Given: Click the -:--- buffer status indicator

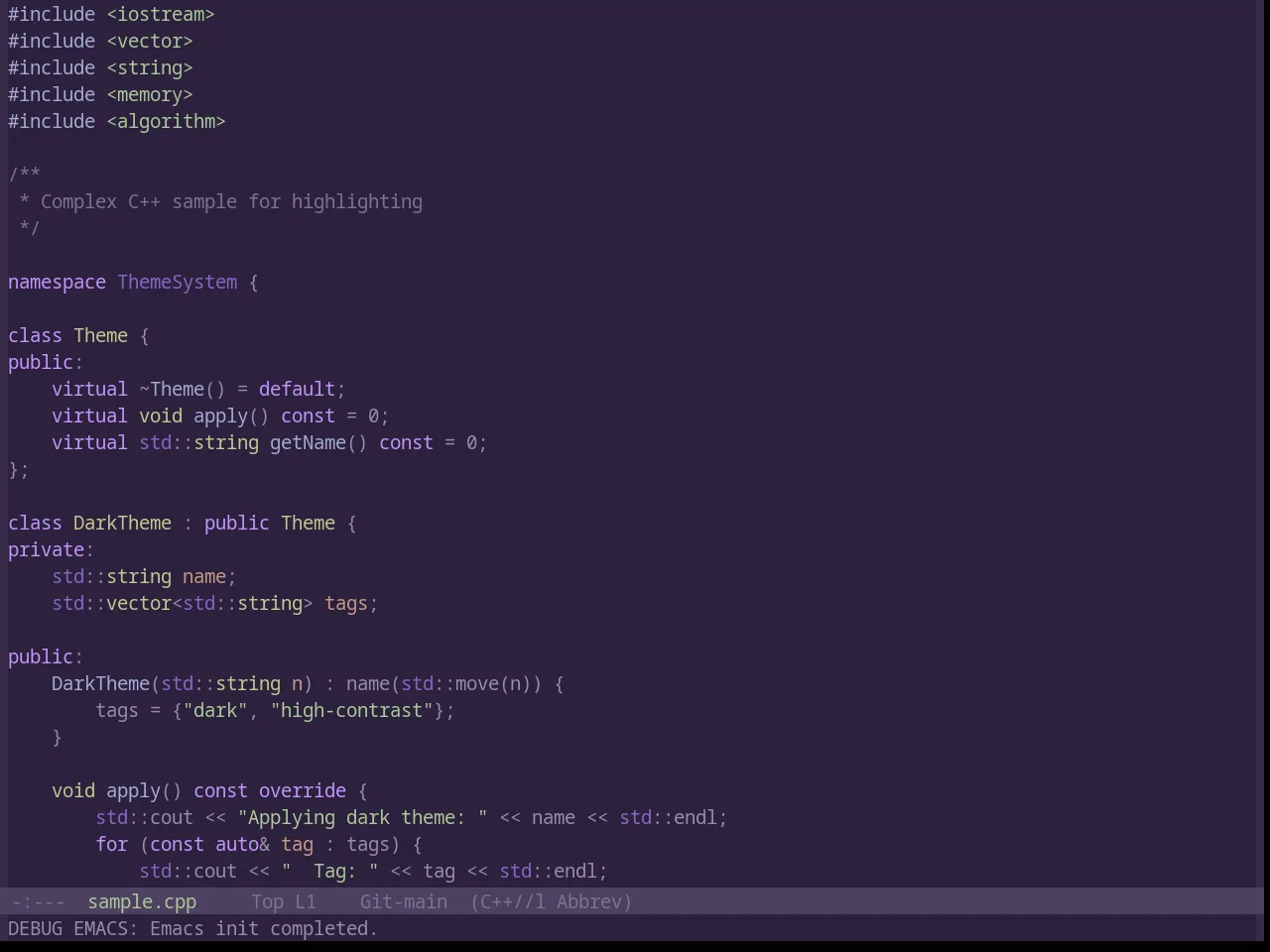Looking at the screenshot, I should tap(38, 901).
